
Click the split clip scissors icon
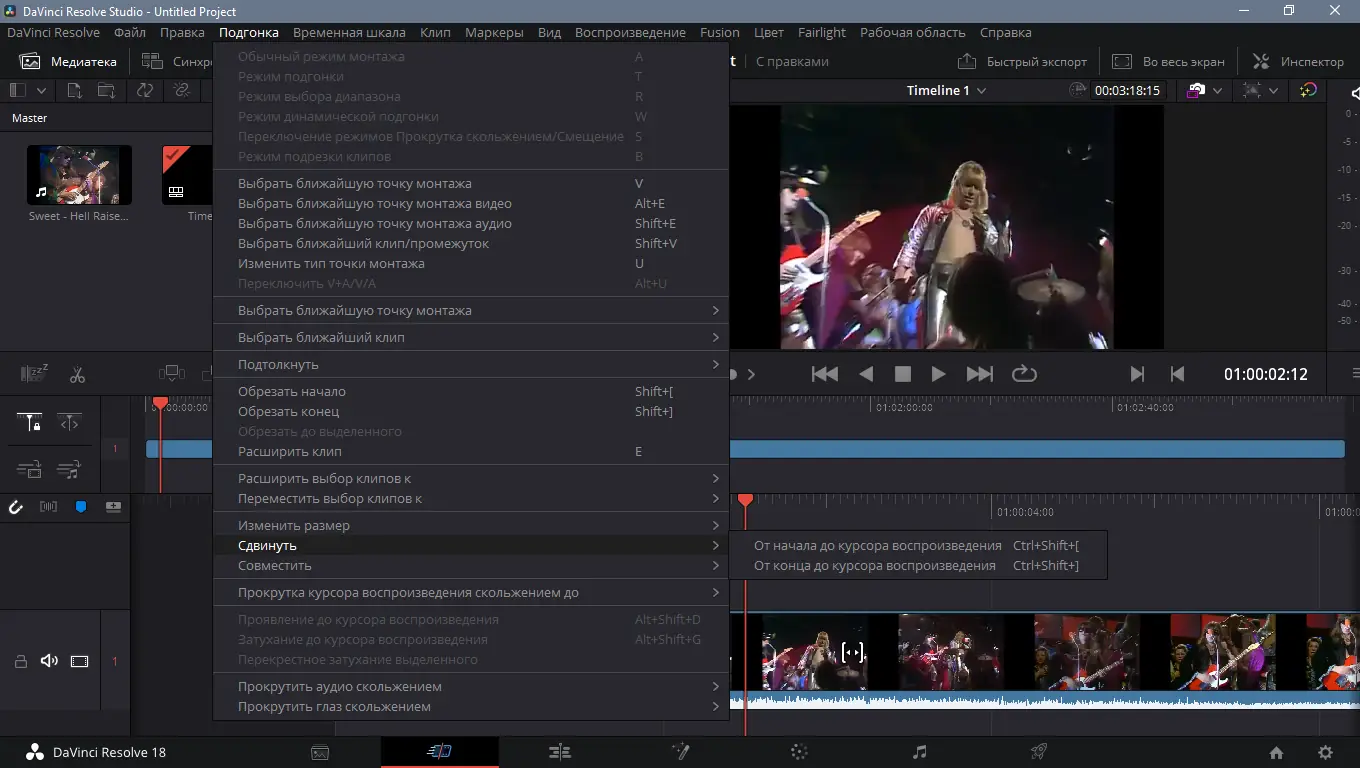coord(77,375)
